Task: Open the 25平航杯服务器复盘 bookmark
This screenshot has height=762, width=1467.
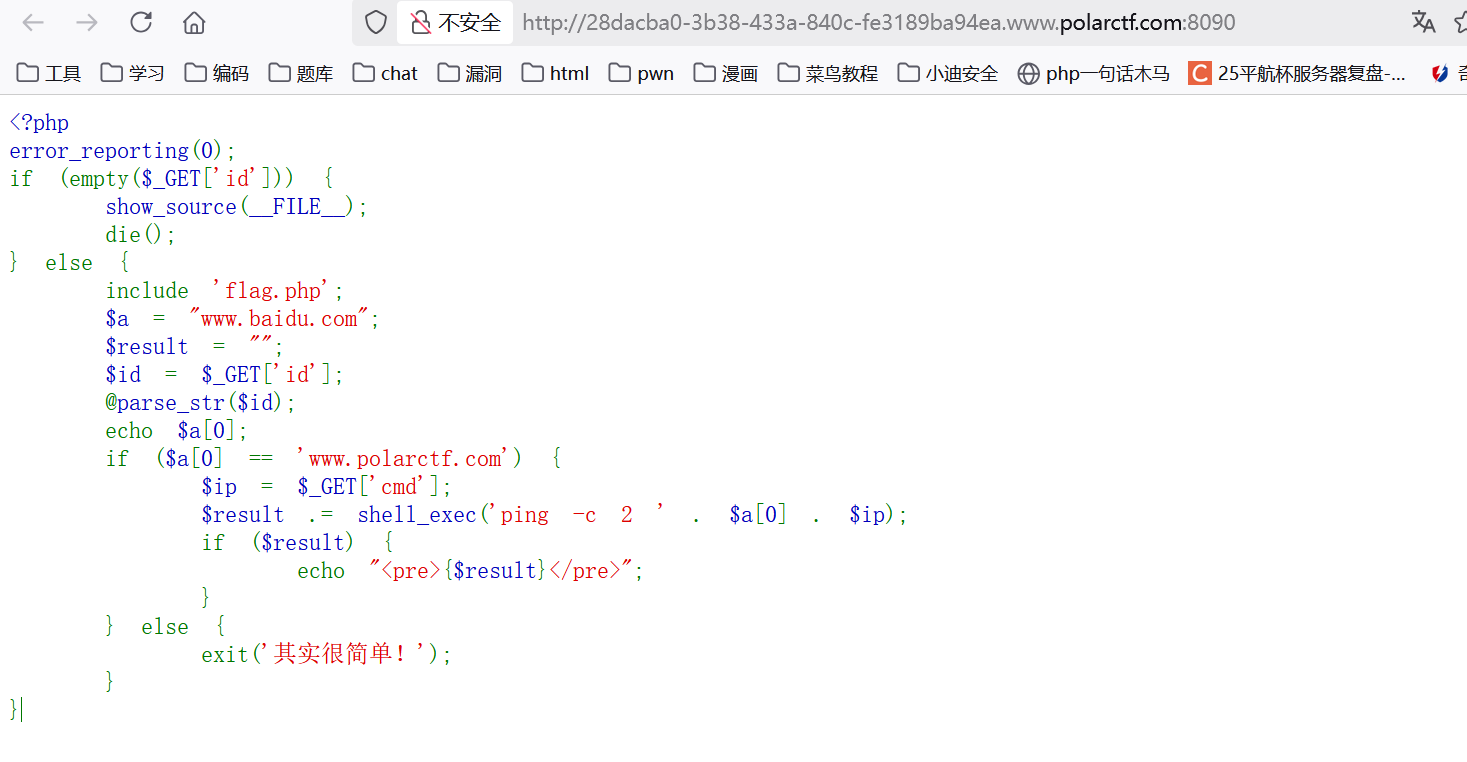Action: [x=1297, y=73]
